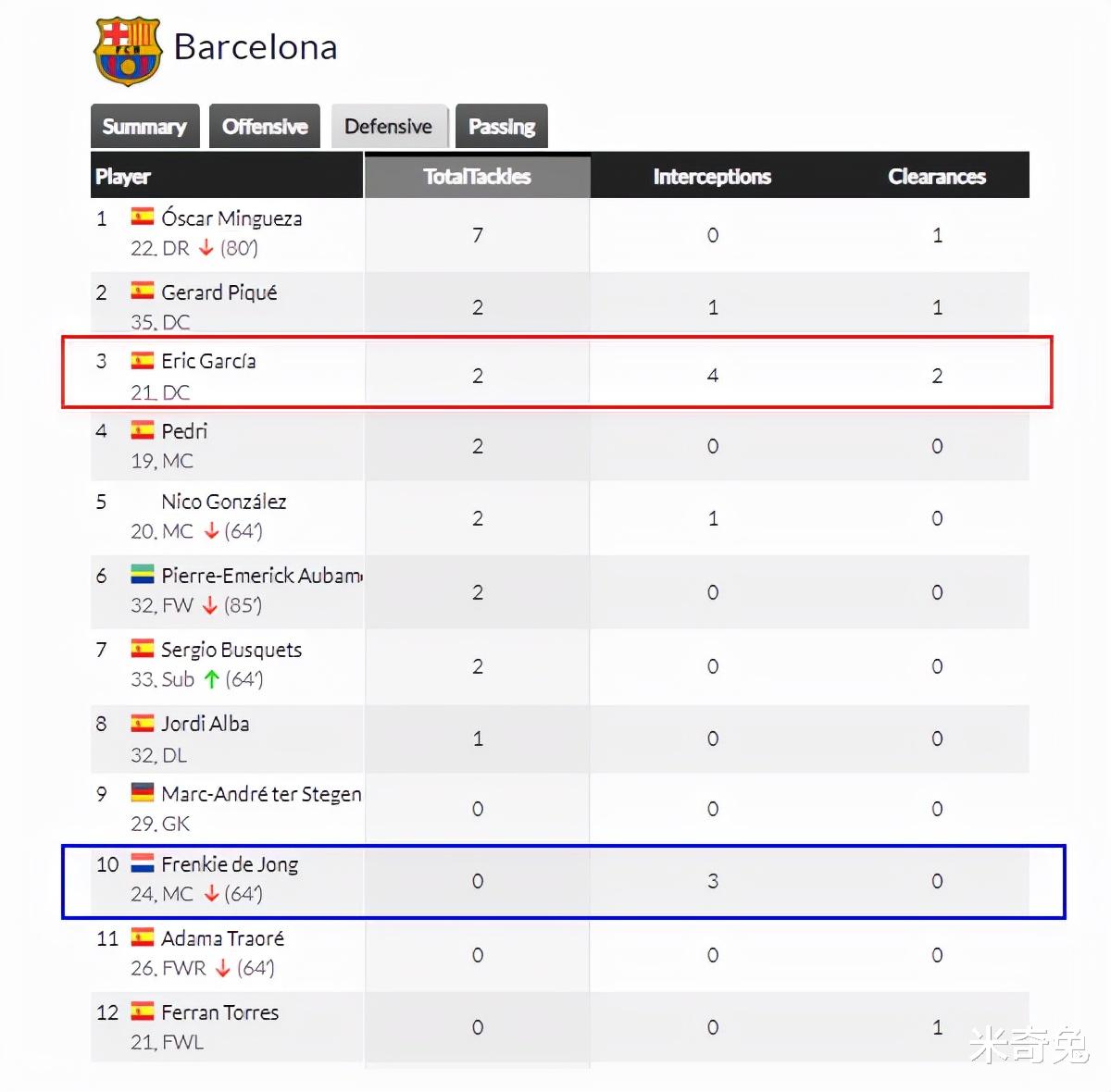
Task: Open Jordi Alba player link
Action: [x=206, y=724]
